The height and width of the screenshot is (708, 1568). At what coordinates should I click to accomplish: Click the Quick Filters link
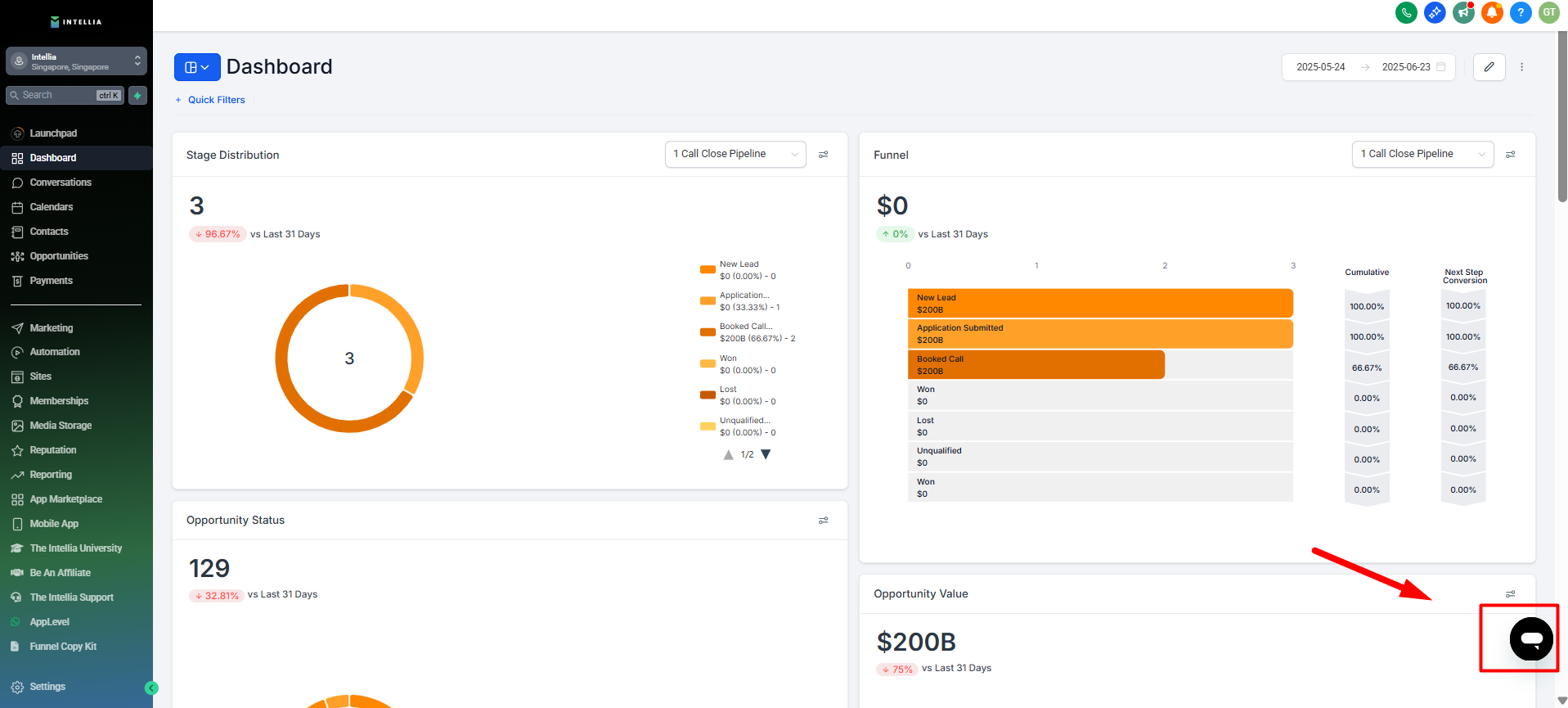click(x=216, y=100)
